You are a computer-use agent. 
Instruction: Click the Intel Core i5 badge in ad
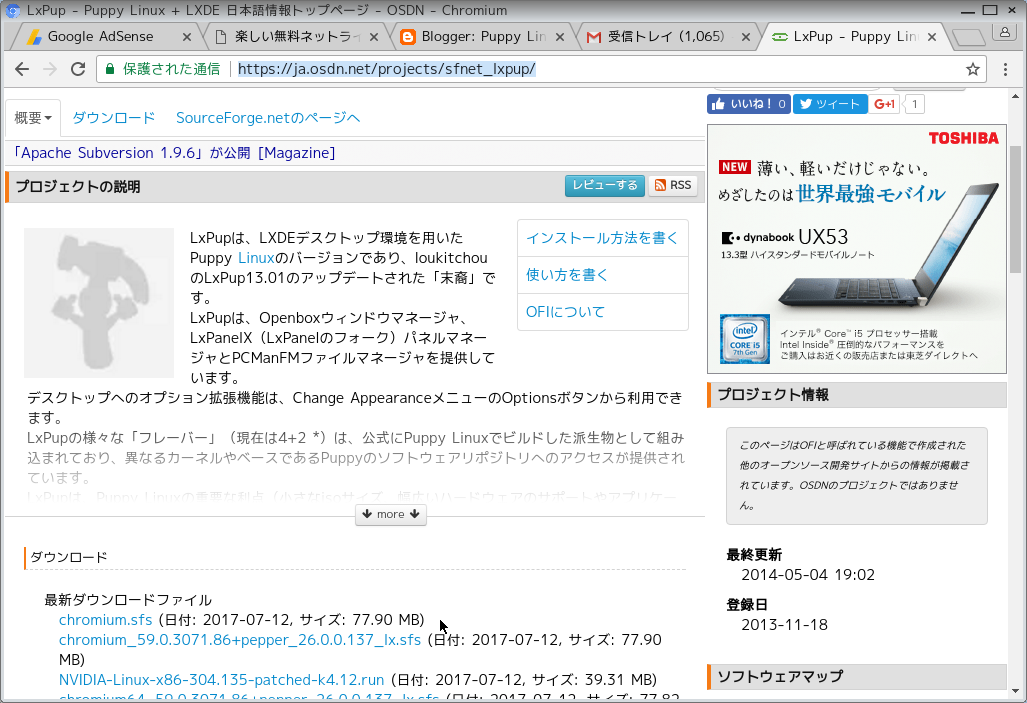745,339
